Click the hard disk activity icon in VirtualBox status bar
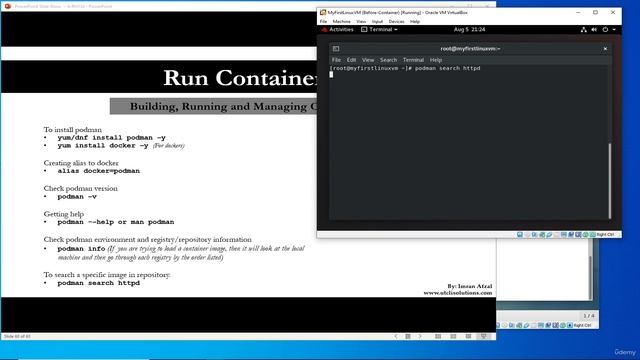Image resolution: width=640 pixels, height=360 pixels. pos(520,235)
